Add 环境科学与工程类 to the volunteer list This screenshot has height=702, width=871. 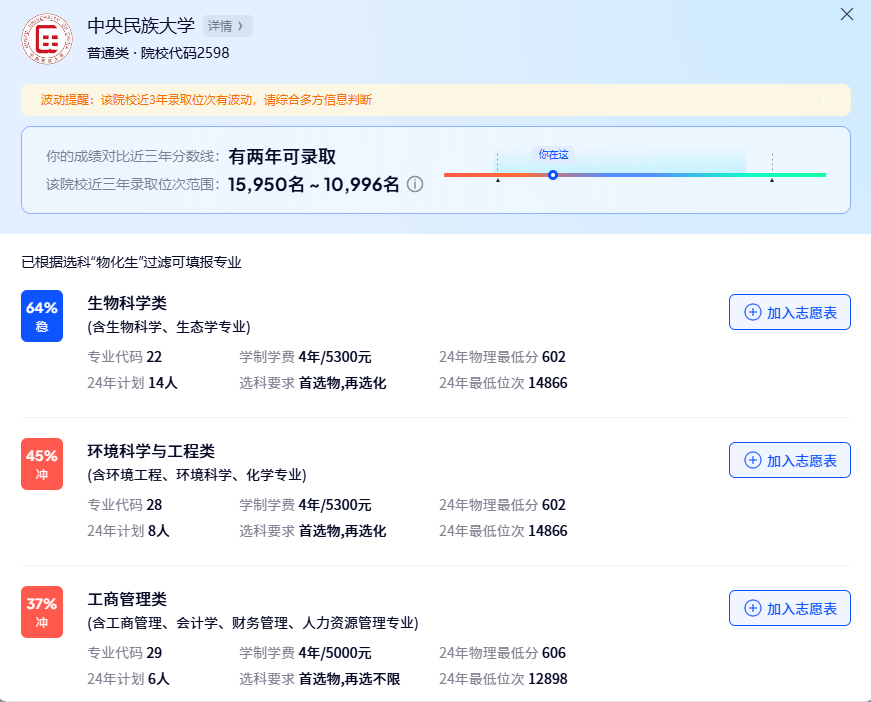point(789,459)
